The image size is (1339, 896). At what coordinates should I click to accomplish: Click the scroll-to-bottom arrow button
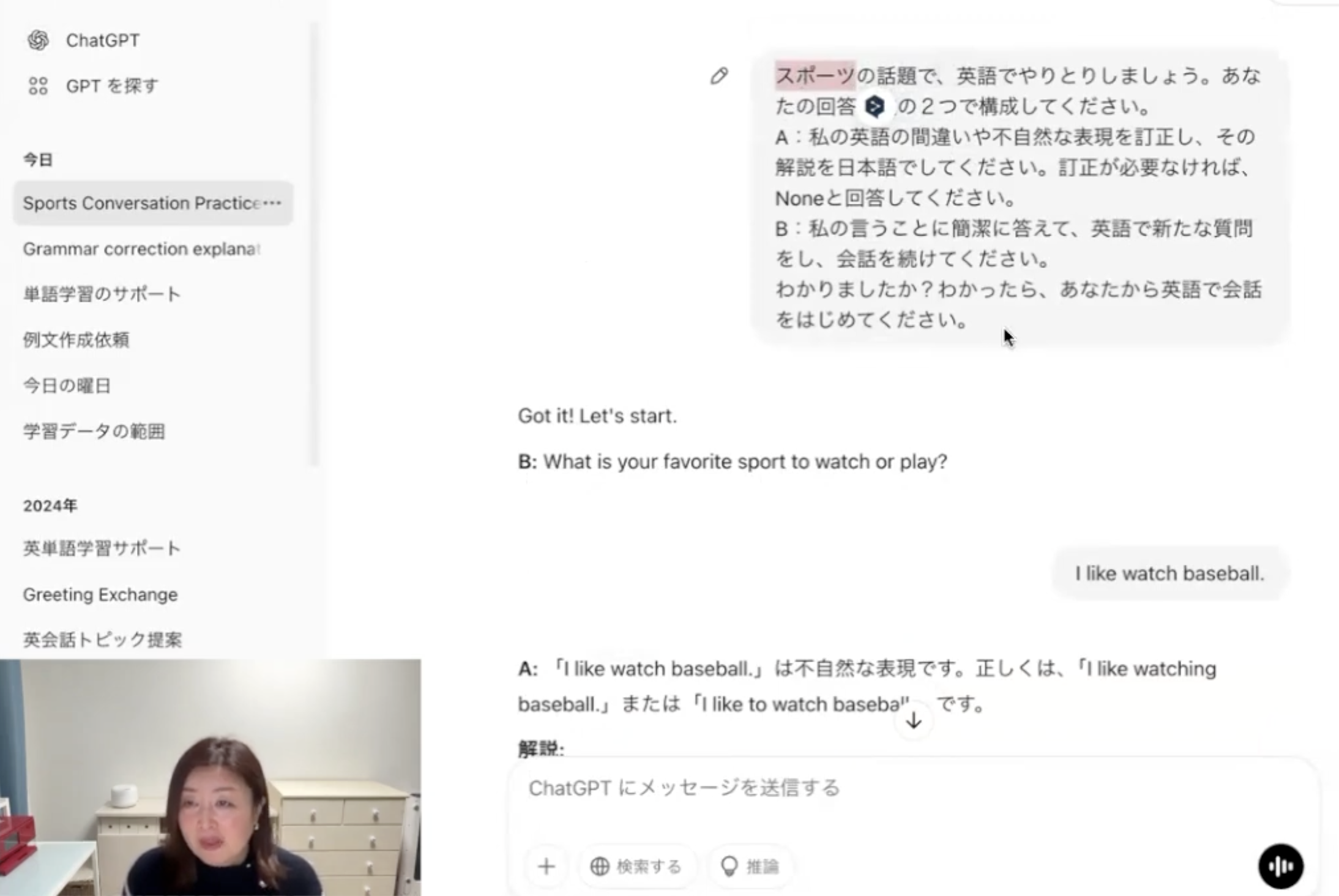[x=914, y=720]
